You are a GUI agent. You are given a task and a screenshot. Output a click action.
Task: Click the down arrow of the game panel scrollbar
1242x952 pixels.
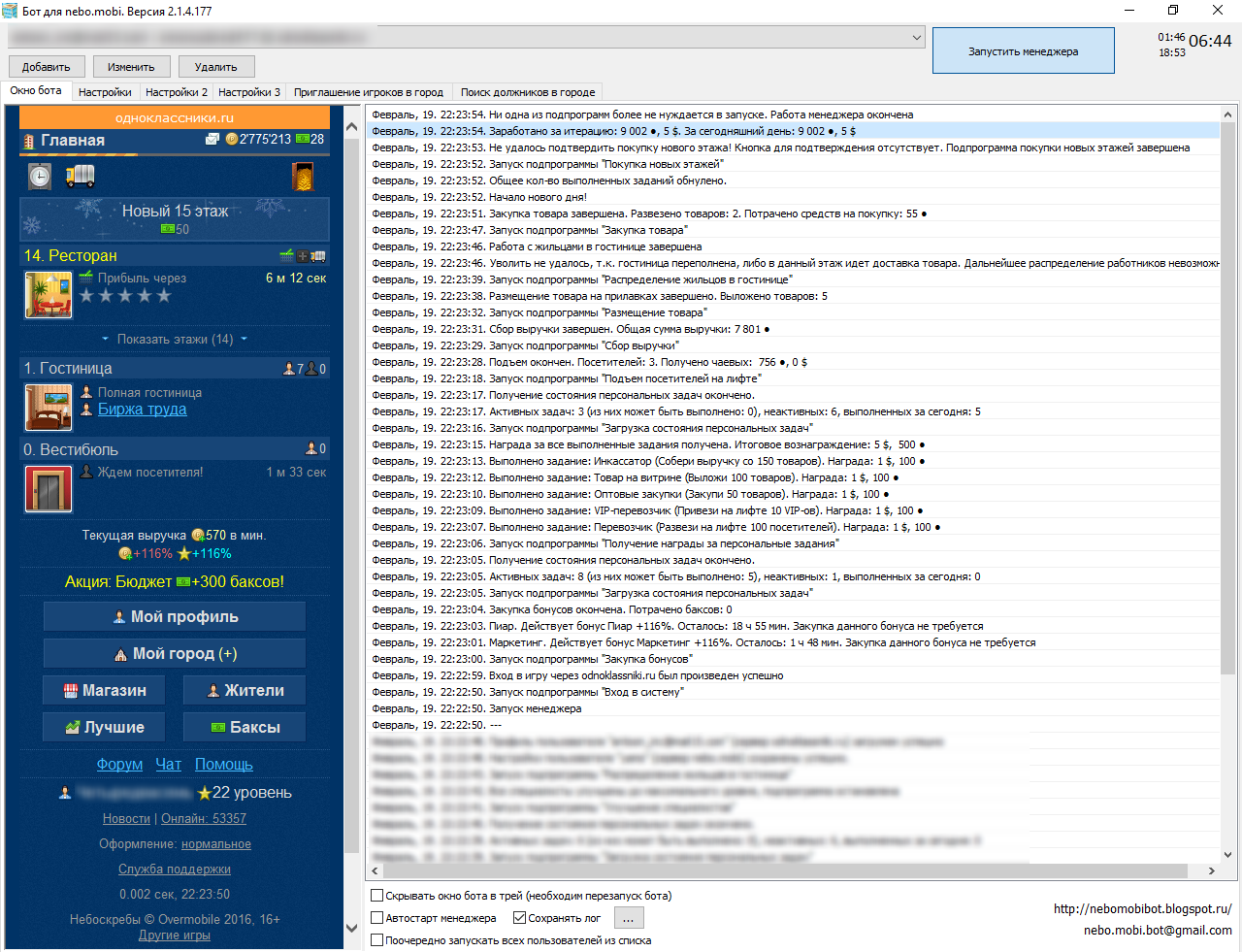[351, 929]
